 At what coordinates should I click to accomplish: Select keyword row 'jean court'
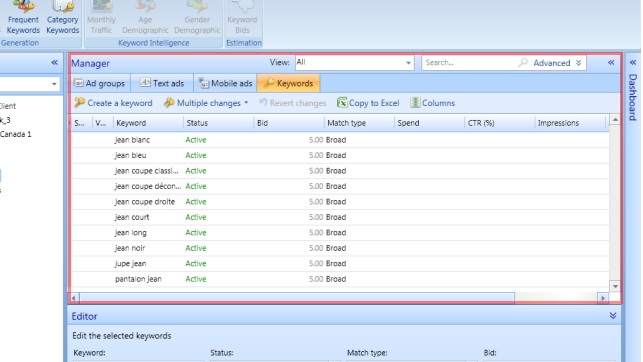[x=340, y=217]
